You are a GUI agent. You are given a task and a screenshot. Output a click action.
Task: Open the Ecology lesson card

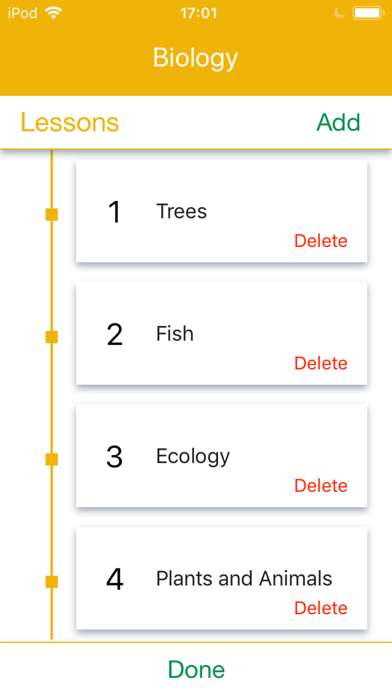tap(222, 456)
